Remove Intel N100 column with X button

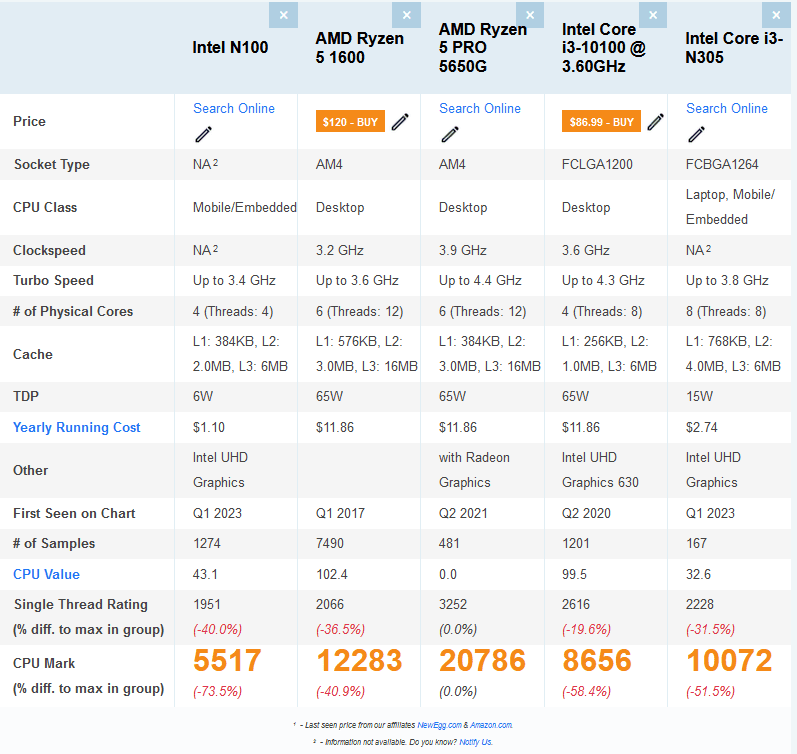(284, 15)
